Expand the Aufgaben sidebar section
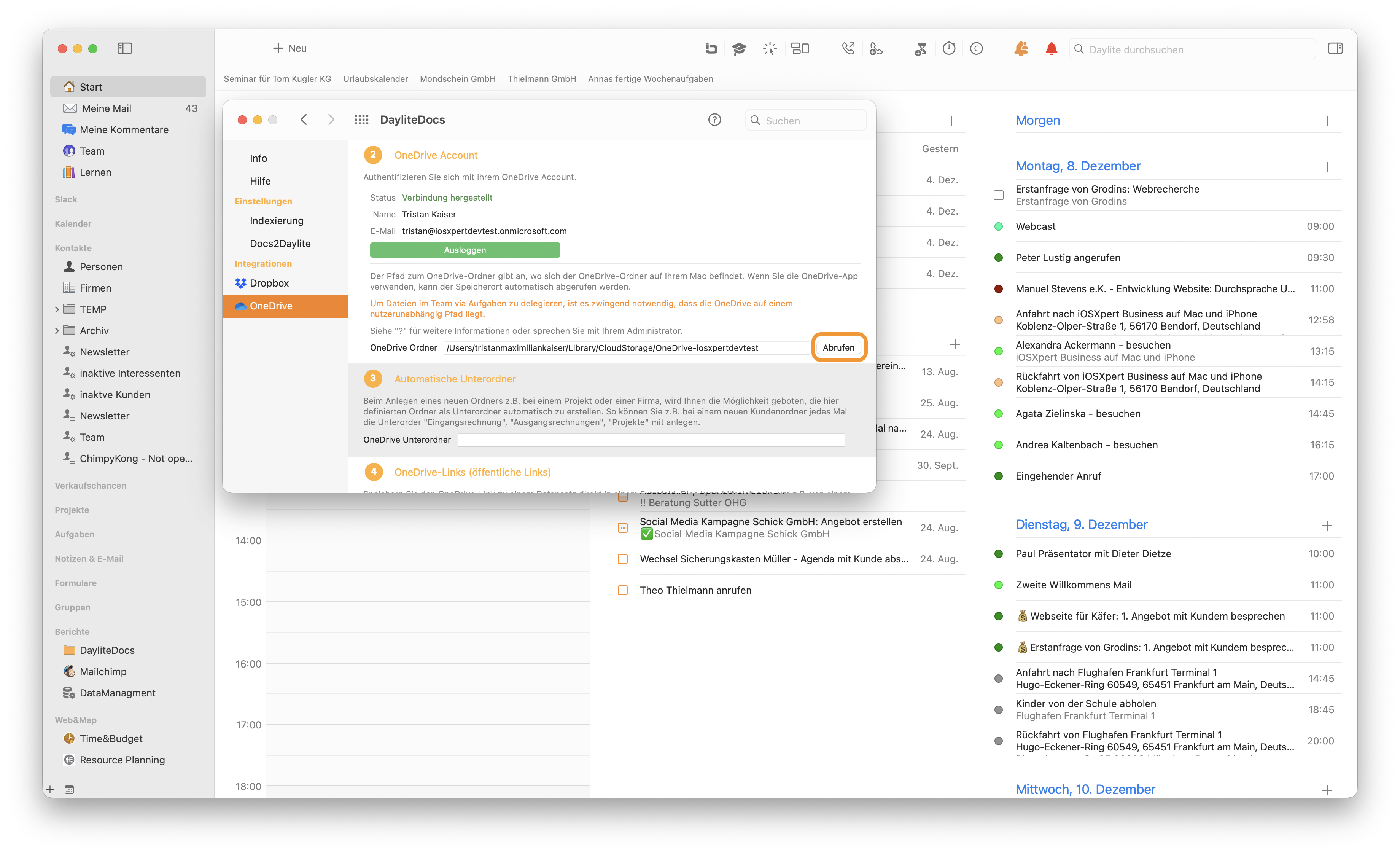Viewport: 1400px width, 854px height. (75, 535)
